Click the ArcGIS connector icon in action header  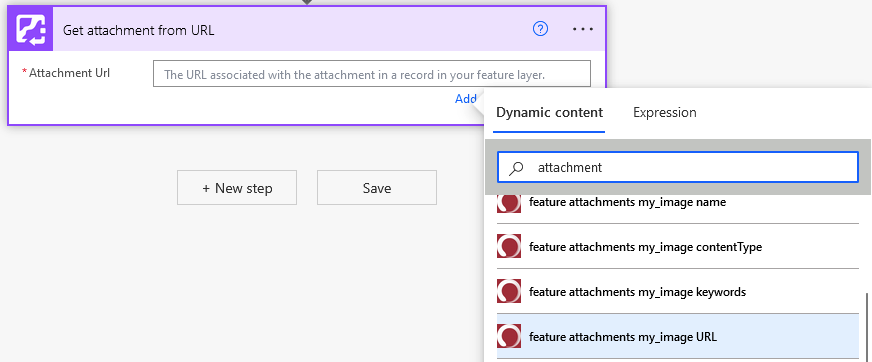(31, 29)
